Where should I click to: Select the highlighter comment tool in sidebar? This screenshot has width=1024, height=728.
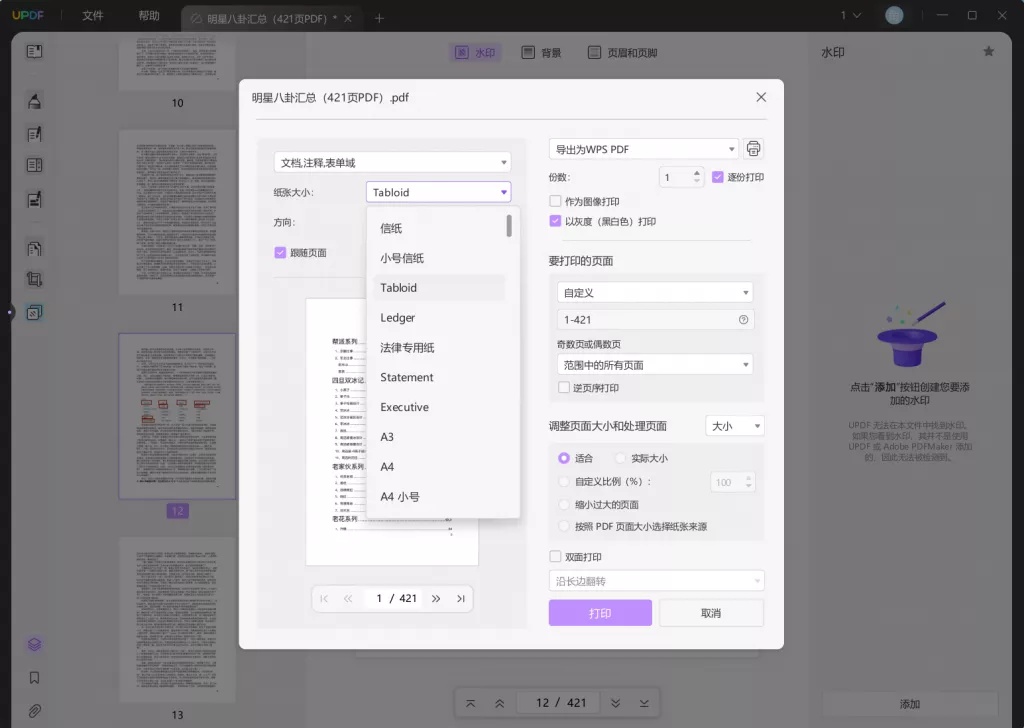tap(34, 101)
